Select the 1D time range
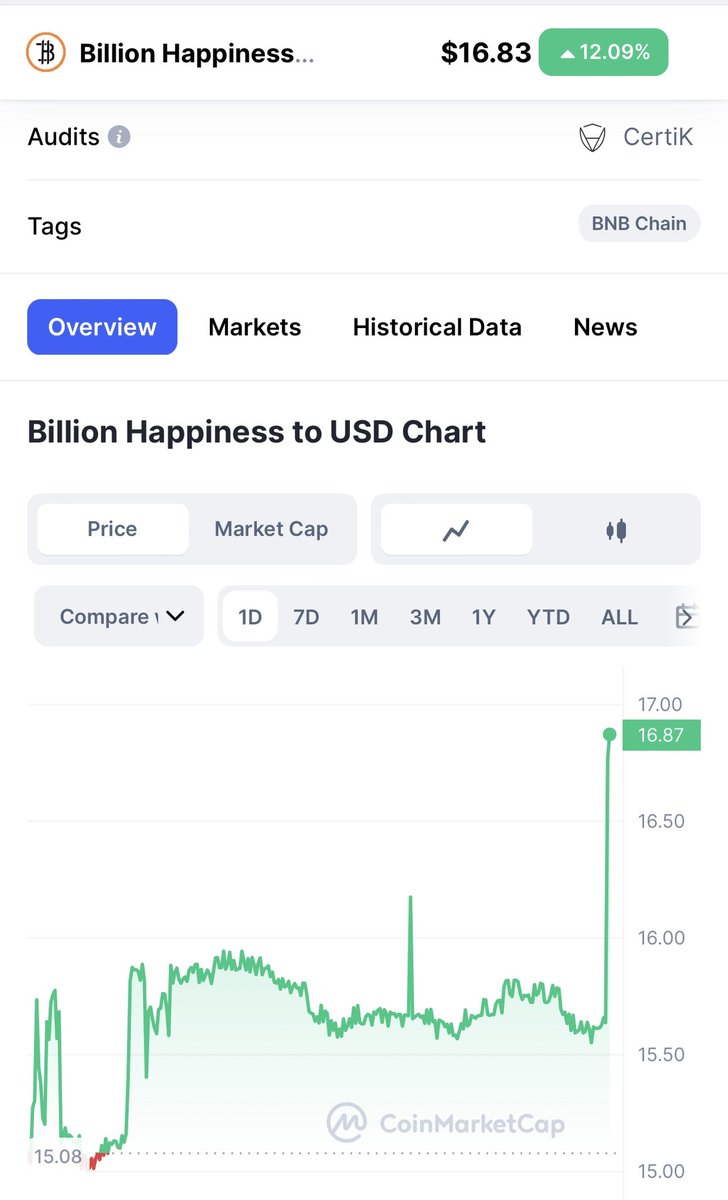Viewport: 728px width, 1200px height. click(x=250, y=617)
